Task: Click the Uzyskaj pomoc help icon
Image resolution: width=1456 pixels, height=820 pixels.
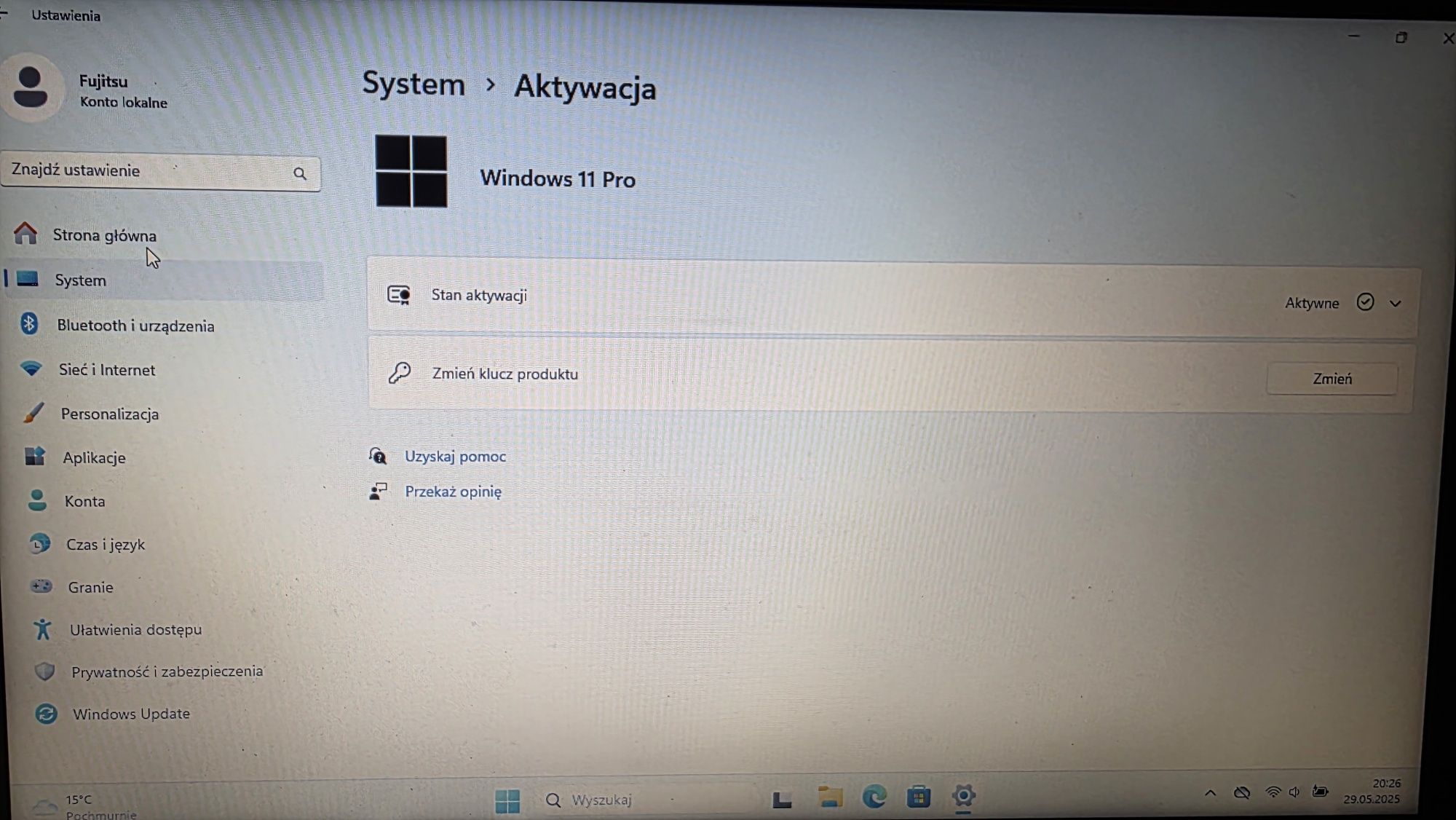Action: (x=378, y=456)
